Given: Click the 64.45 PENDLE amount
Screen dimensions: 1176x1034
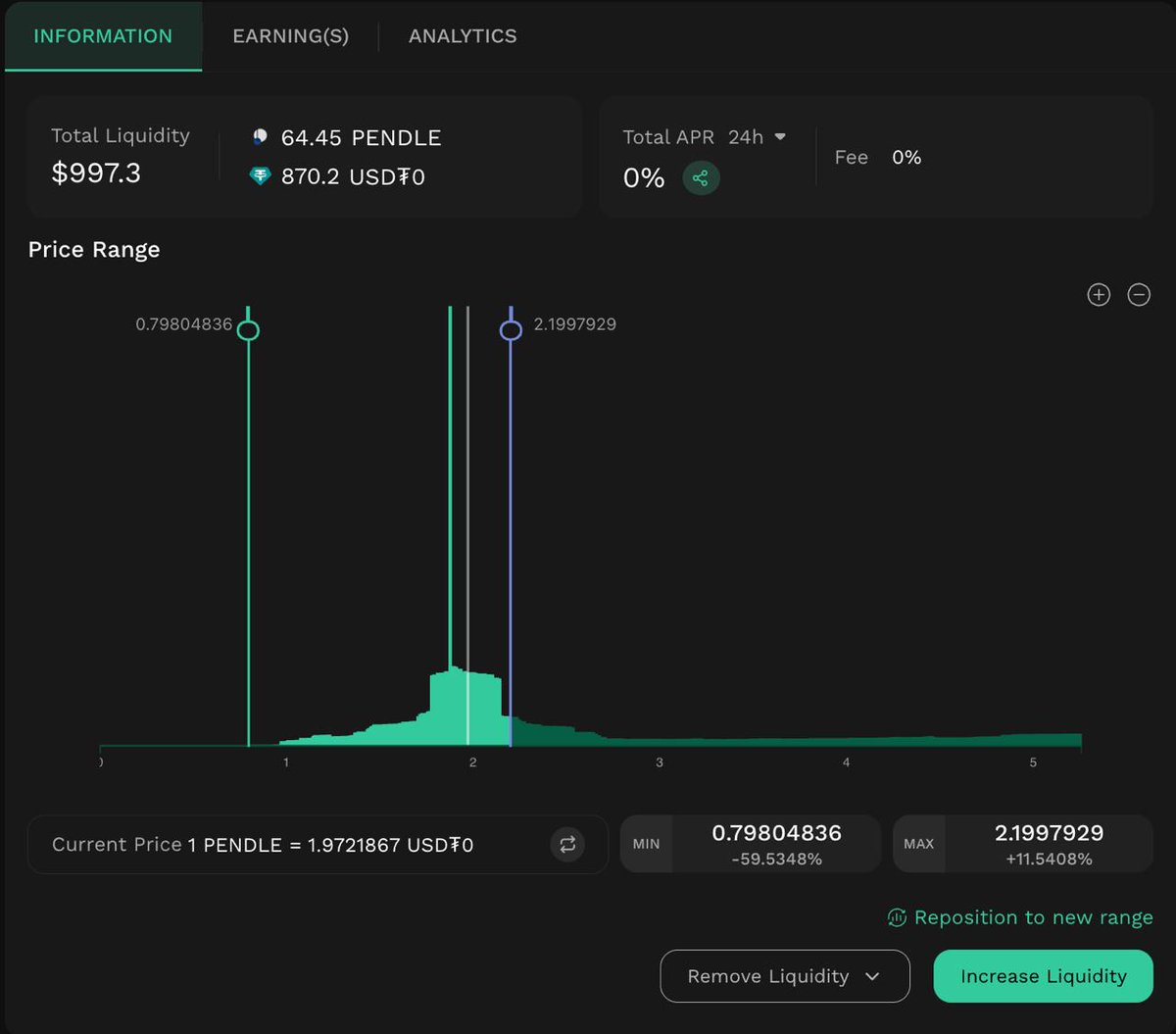Looking at the screenshot, I should 361,138.
